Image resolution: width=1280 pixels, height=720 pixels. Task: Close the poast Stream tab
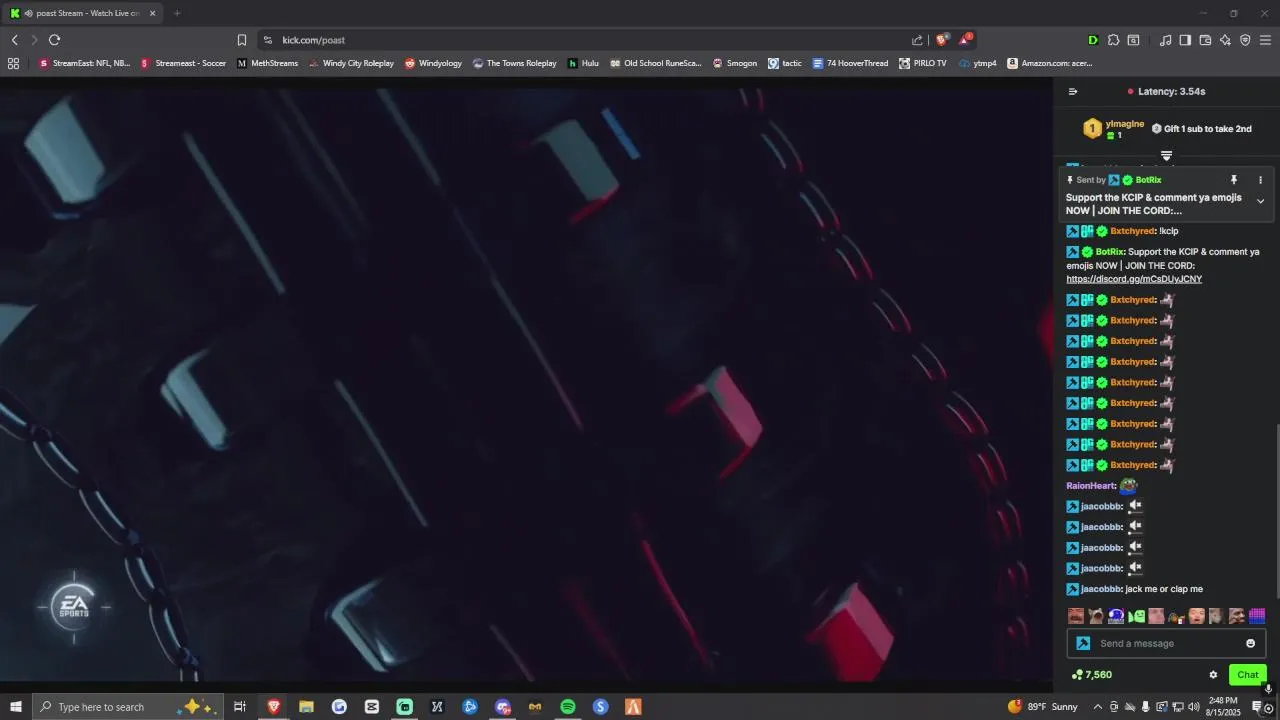click(153, 13)
